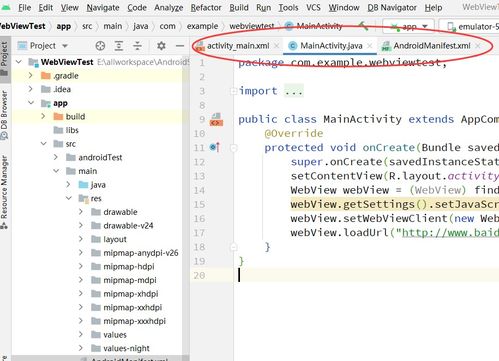
Task: Open the File menu
Action: tap(24, 7)
